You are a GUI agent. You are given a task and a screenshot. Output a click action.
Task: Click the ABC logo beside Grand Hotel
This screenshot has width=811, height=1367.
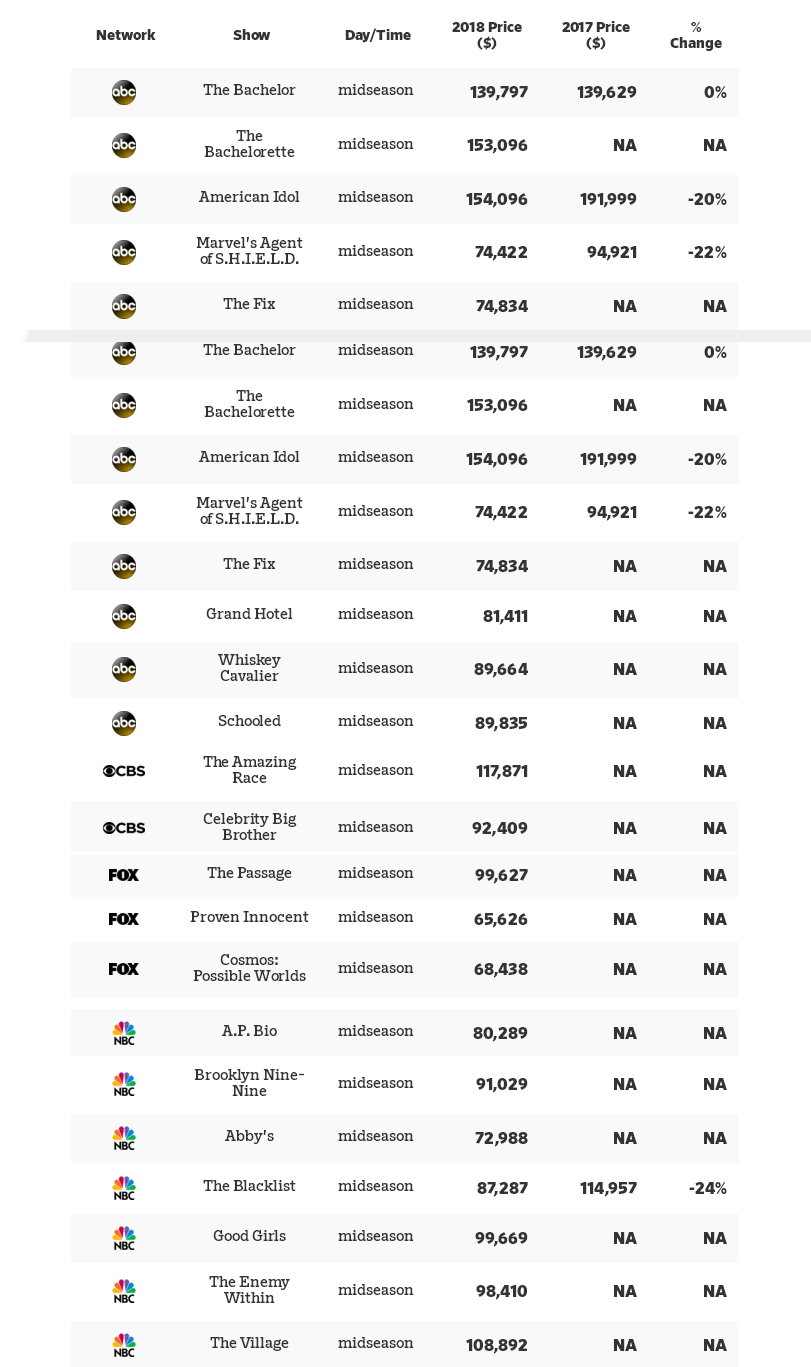point(124,616)
